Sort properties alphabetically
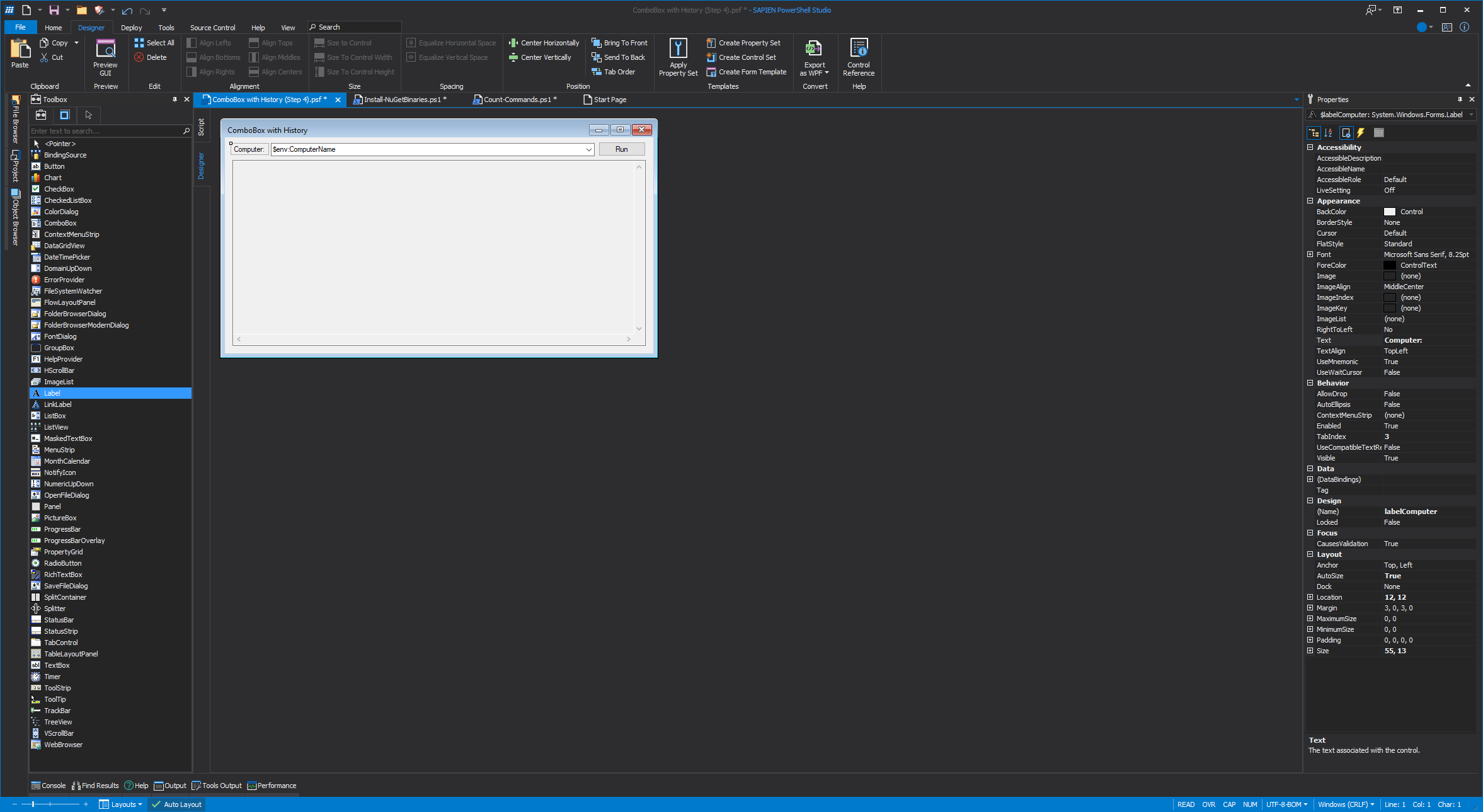This screenshot has width=1483, height=812. 1328,133
